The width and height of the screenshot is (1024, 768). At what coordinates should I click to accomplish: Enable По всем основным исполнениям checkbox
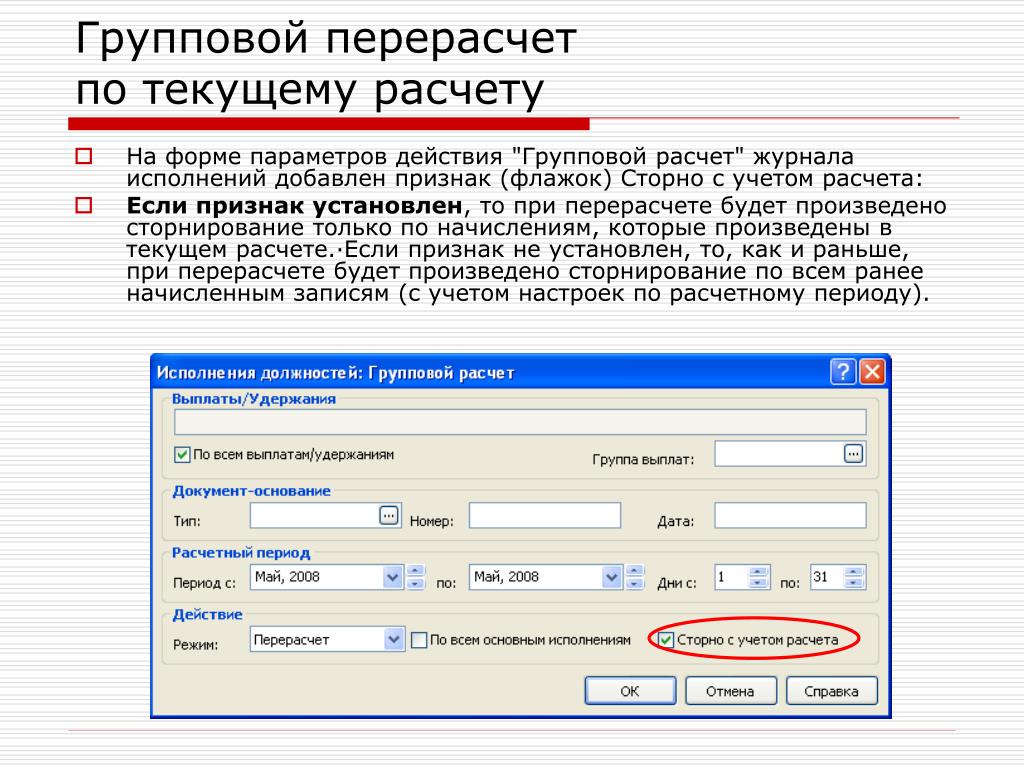(419, 640)
